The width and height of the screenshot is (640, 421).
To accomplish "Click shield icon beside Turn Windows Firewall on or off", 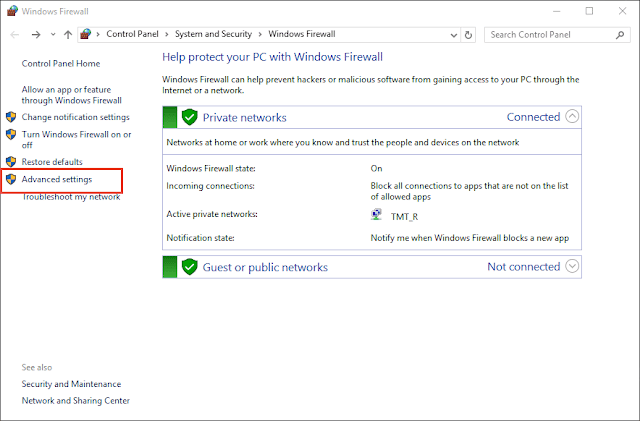I will tap(11, 134).
